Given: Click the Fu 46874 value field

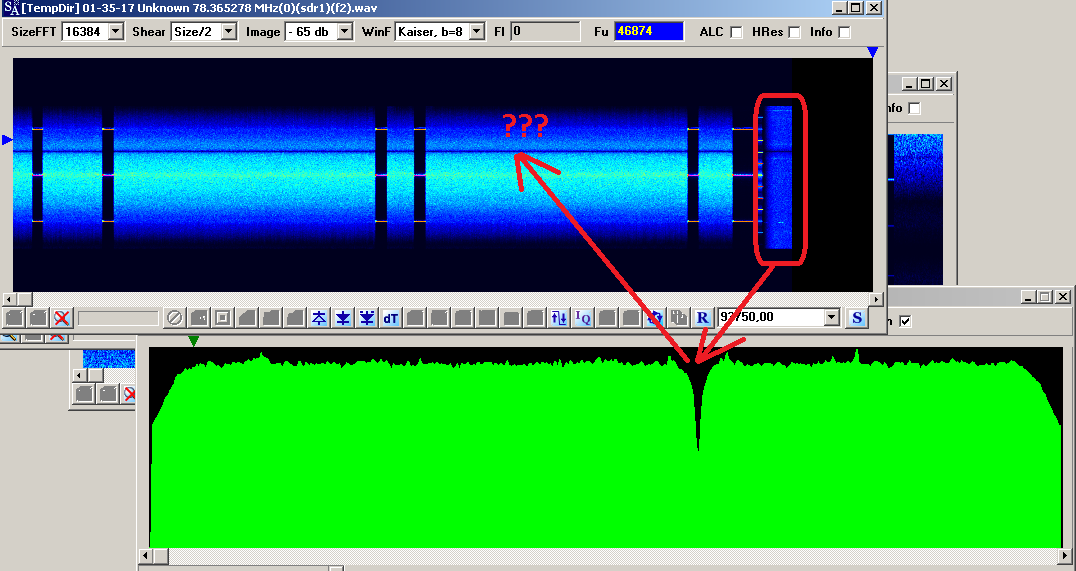Looking at the screenshot, I should [x=648, y=32].
